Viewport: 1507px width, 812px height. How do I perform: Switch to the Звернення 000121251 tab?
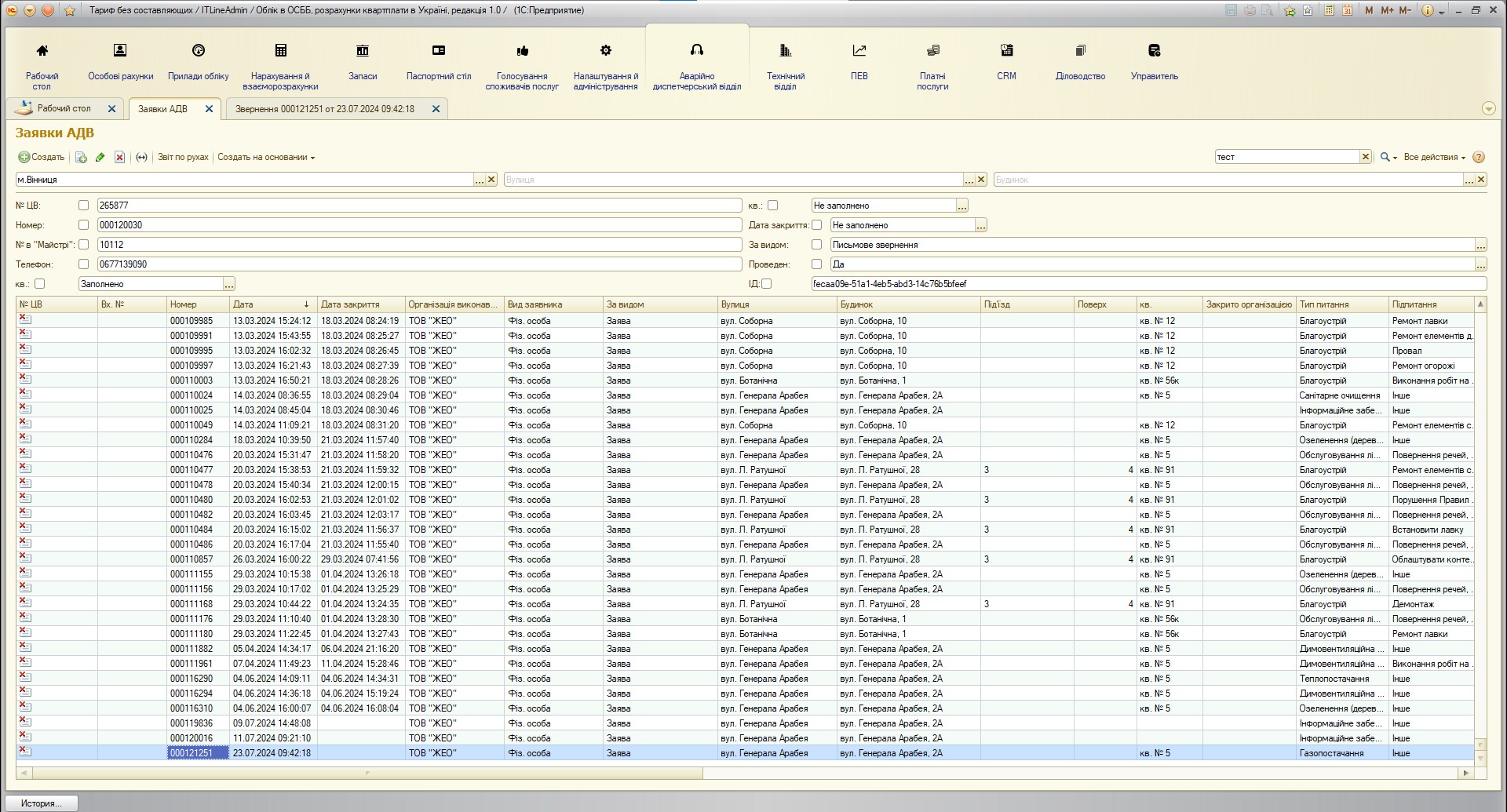click(325, 109)
